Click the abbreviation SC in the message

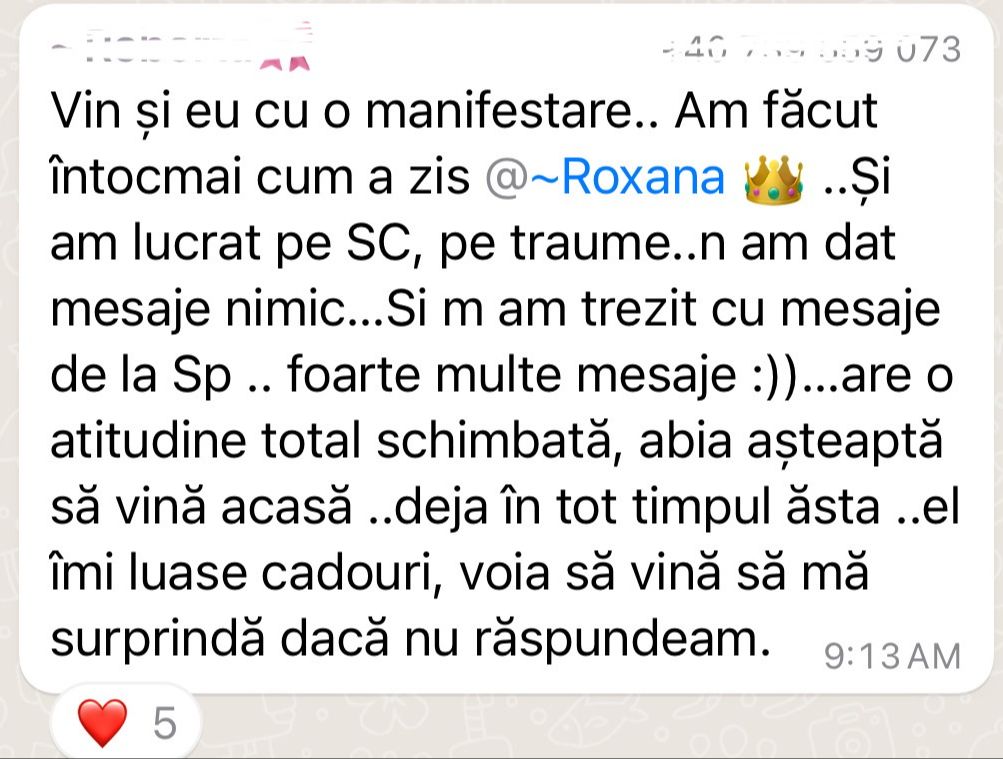tap(382, 243)
